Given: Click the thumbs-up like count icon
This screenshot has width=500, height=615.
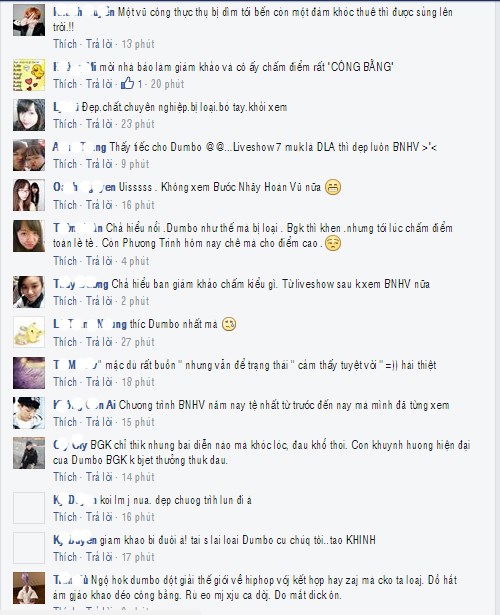Looking at the screenshot, I should coord(127,84).
